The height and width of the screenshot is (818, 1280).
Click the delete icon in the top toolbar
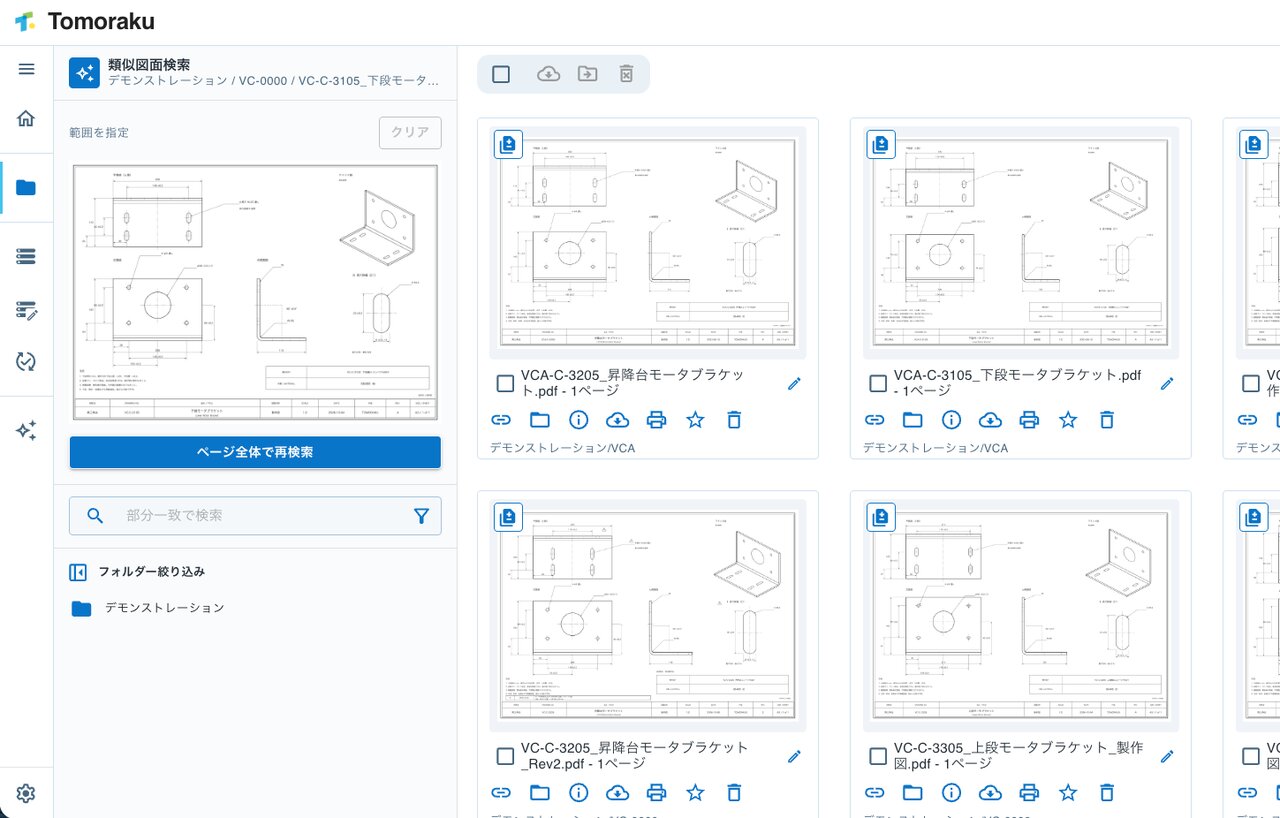click(626, 74)
